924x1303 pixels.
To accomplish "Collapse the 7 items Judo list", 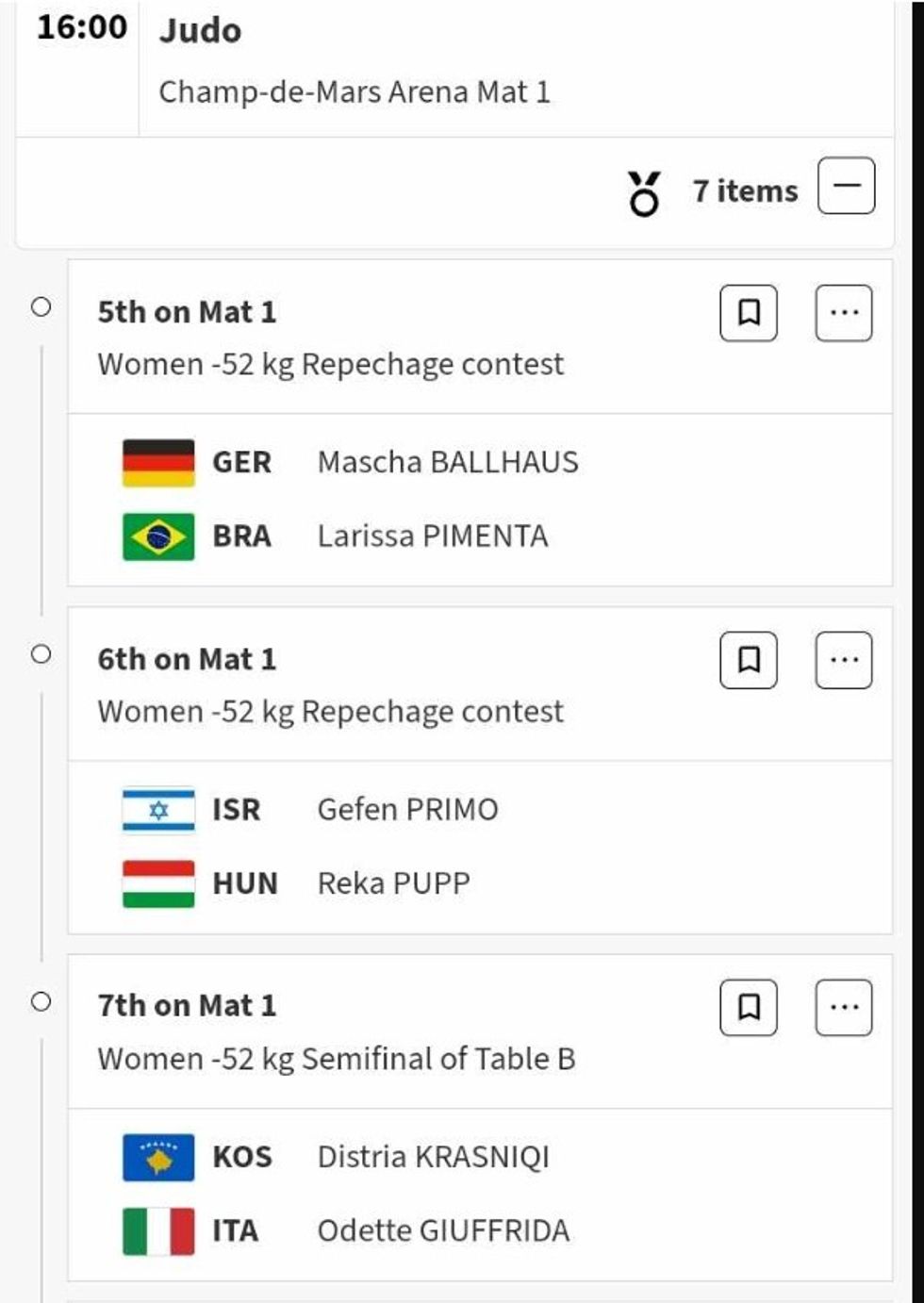I will click(x=846, y=186).
